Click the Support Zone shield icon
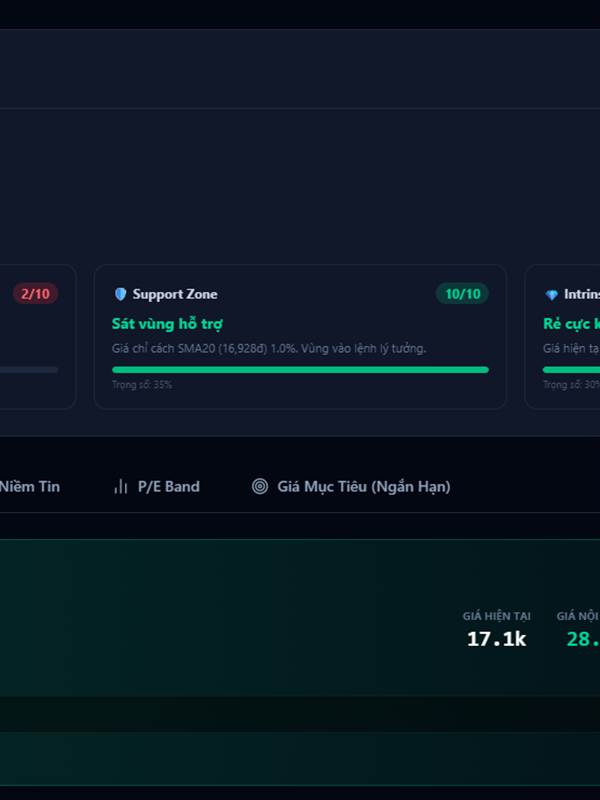Image resolution: width=600 pixels, height=800 pixels. tap(120, 294)
